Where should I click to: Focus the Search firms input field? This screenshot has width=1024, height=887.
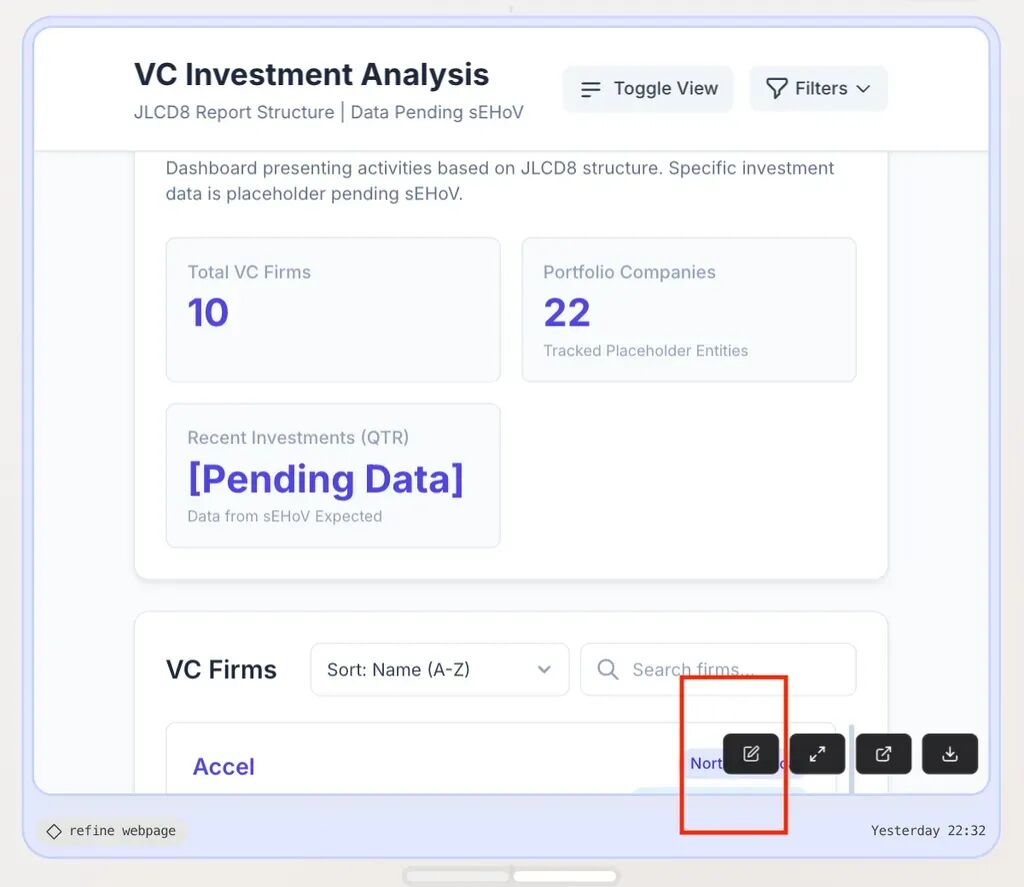(x=718, y=669)
